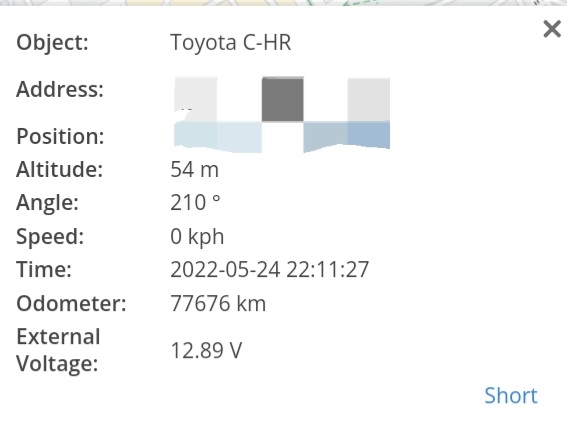This screenshot has width=567, height=426.
Task: Select the 77676 km odometer reading
Action: point(218,303)
